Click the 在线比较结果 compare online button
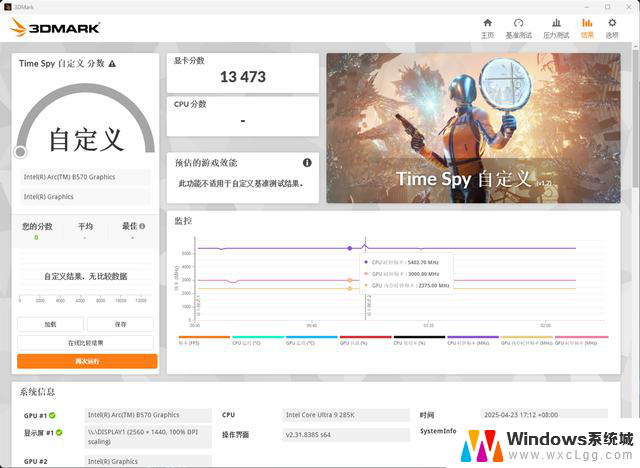This screenshot has height=468, width=640. click(85, 343)
